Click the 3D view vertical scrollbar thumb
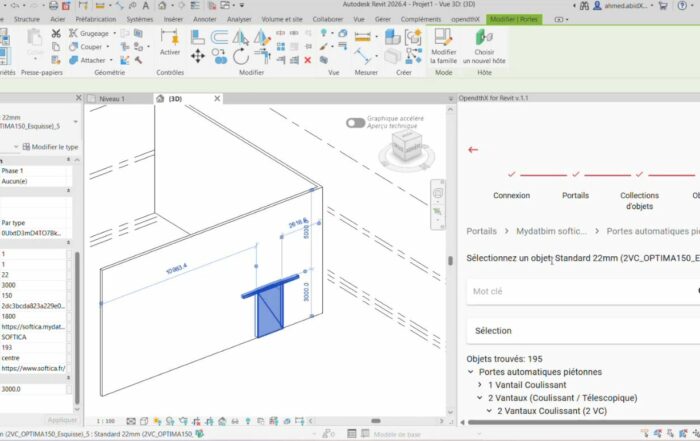Screen dimensions: 700x441 pyautogui.click(x=450, y=260)
